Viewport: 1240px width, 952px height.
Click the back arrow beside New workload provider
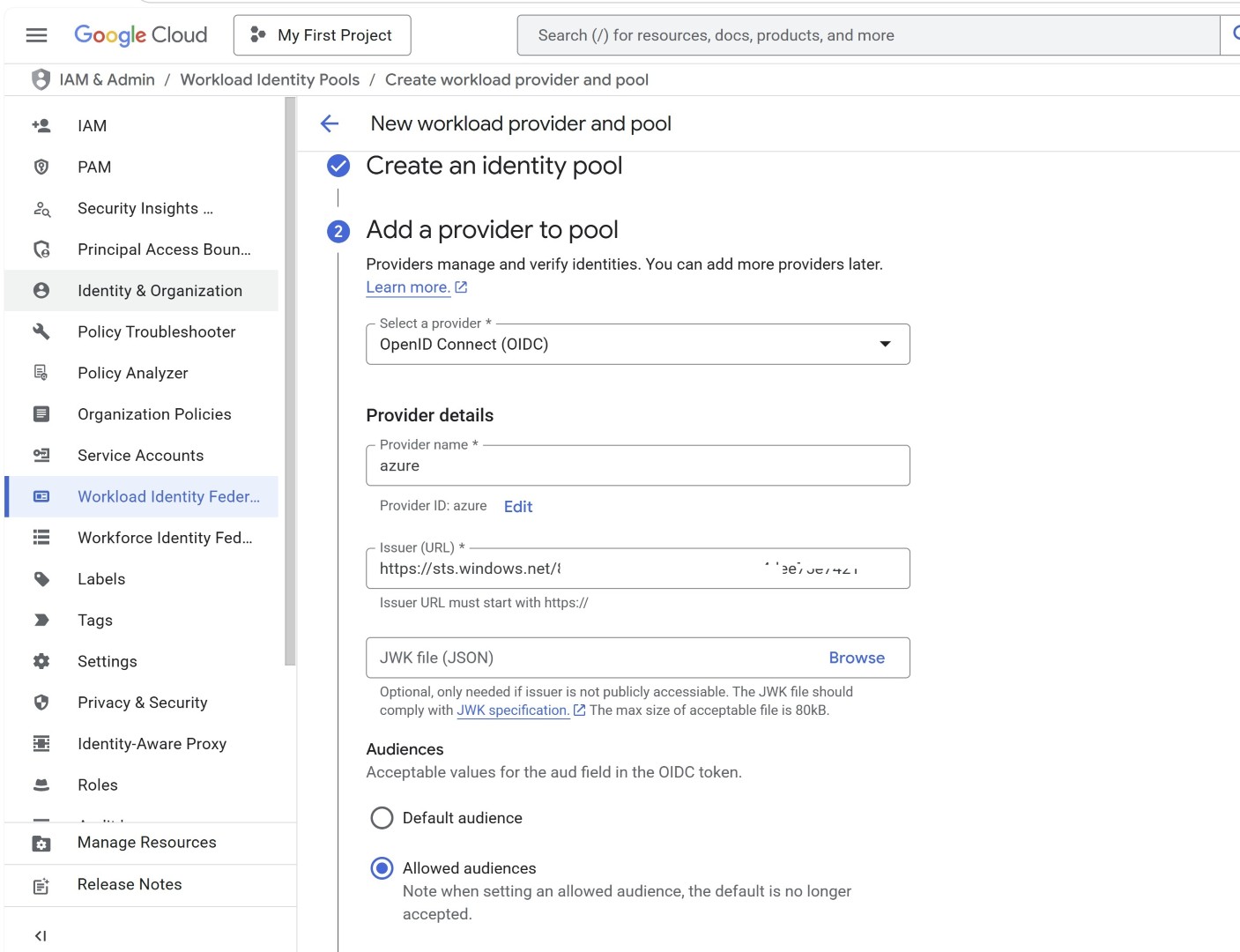pyautogui.click(x=330, y=123)
